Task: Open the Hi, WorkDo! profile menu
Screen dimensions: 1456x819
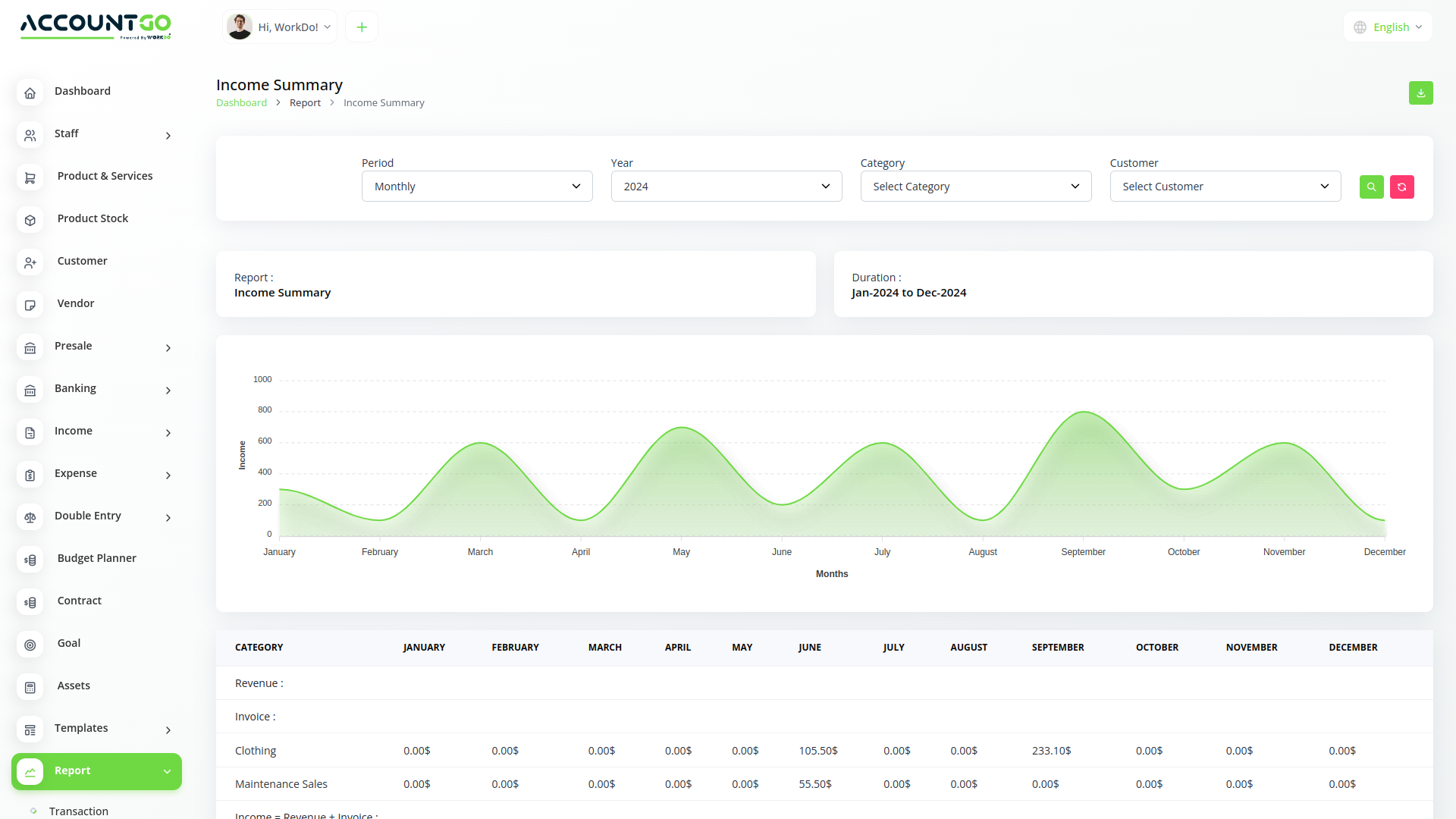Action: (279, 27)
